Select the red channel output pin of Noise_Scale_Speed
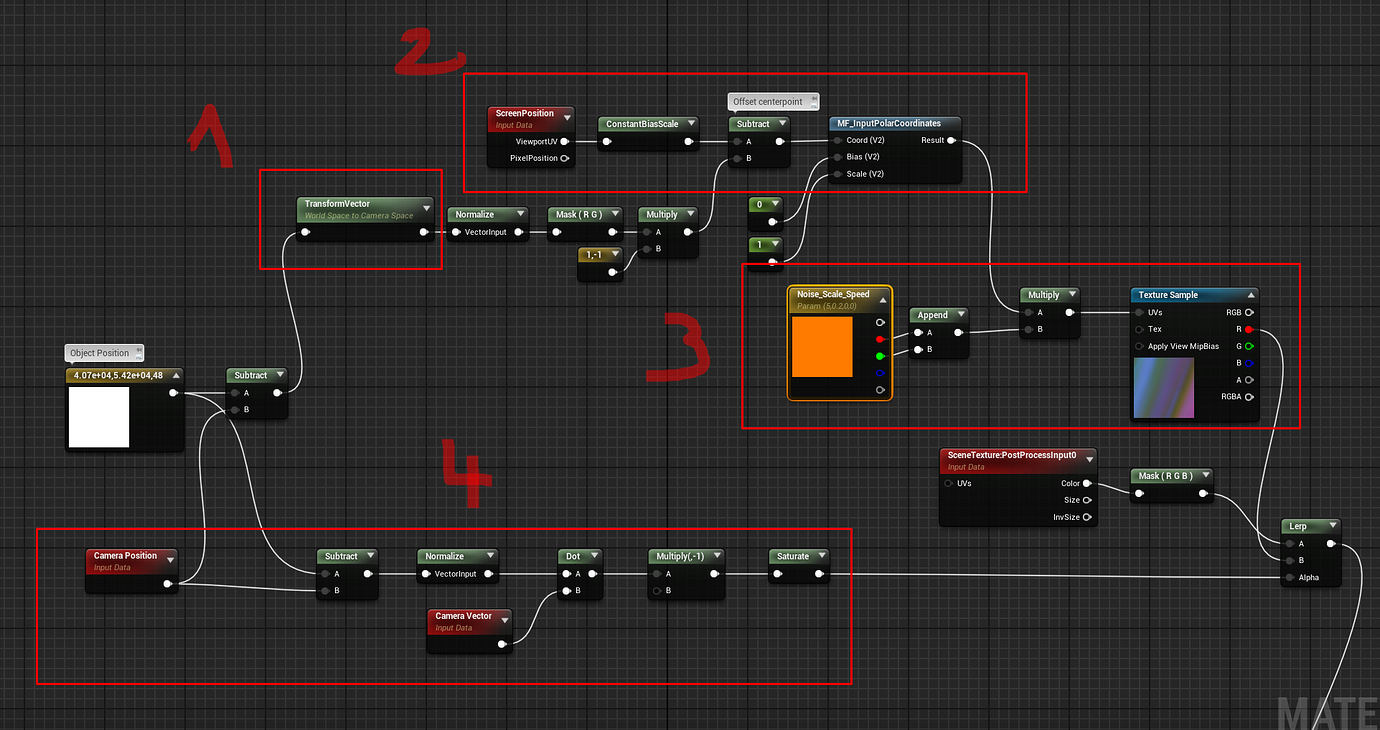Viewport: 1380px width, 730px height. pos(880,338)
